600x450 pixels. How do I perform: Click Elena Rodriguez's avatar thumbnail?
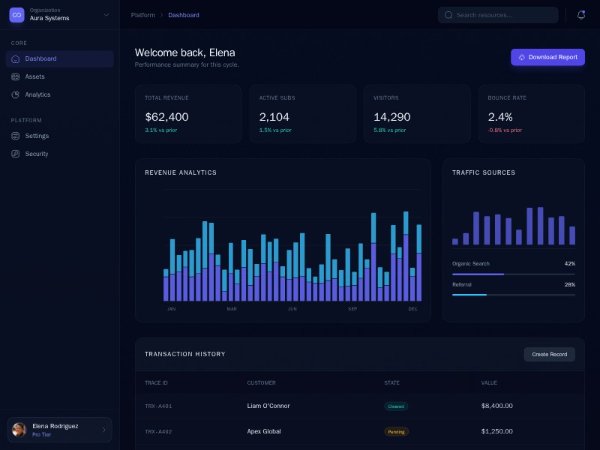coord(19,430)
